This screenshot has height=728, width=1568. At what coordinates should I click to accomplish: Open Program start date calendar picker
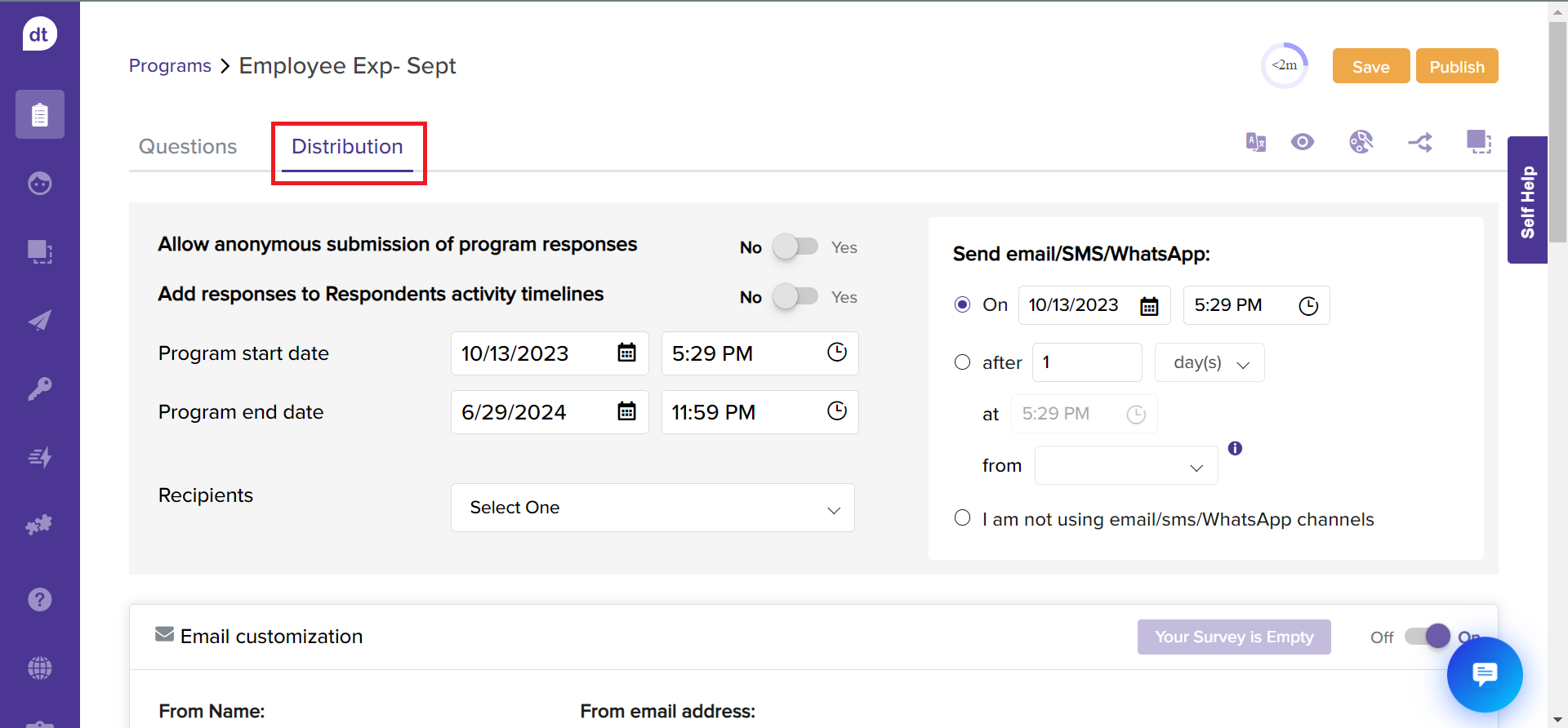pos(626,353)
